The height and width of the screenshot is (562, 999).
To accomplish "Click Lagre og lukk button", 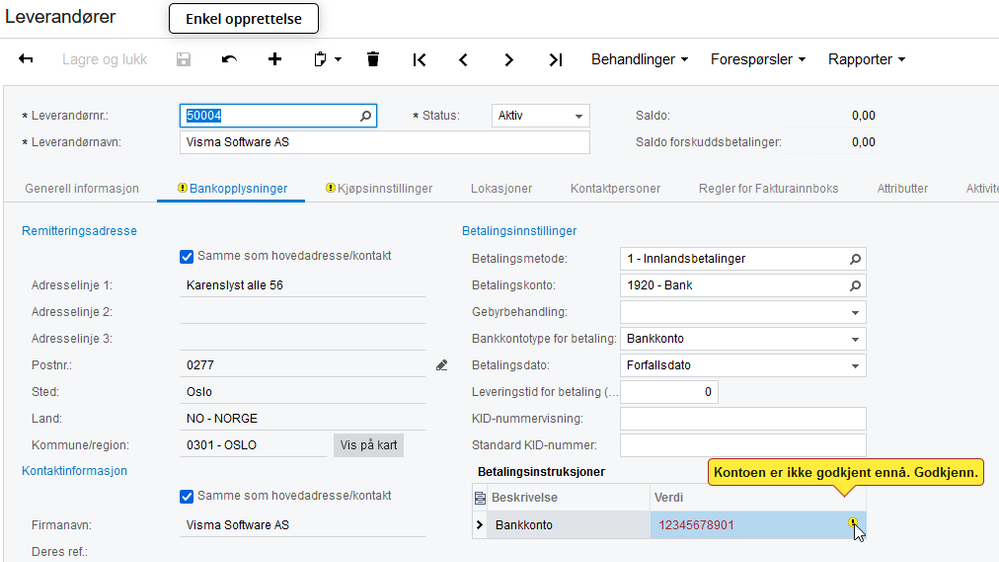I will (x=104, y=59).
